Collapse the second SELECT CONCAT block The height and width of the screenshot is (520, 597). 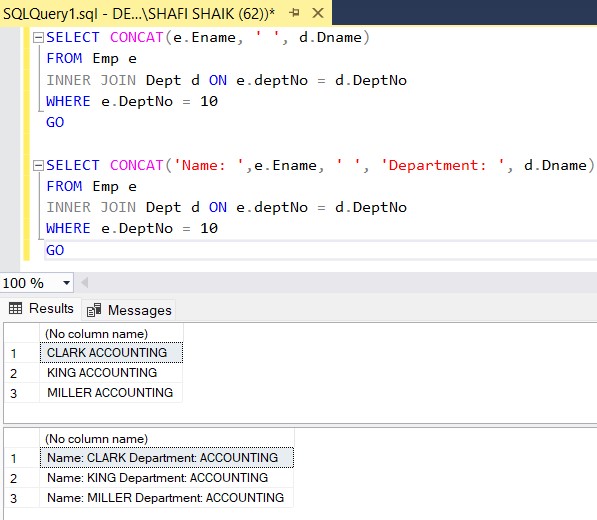38,165
